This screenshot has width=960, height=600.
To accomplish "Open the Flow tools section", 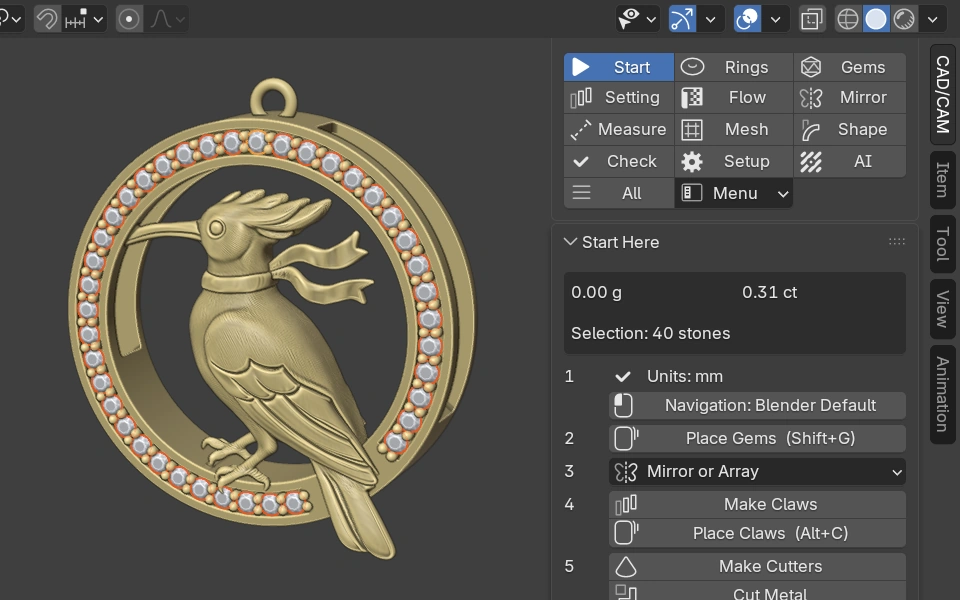I will click(733, 98).
